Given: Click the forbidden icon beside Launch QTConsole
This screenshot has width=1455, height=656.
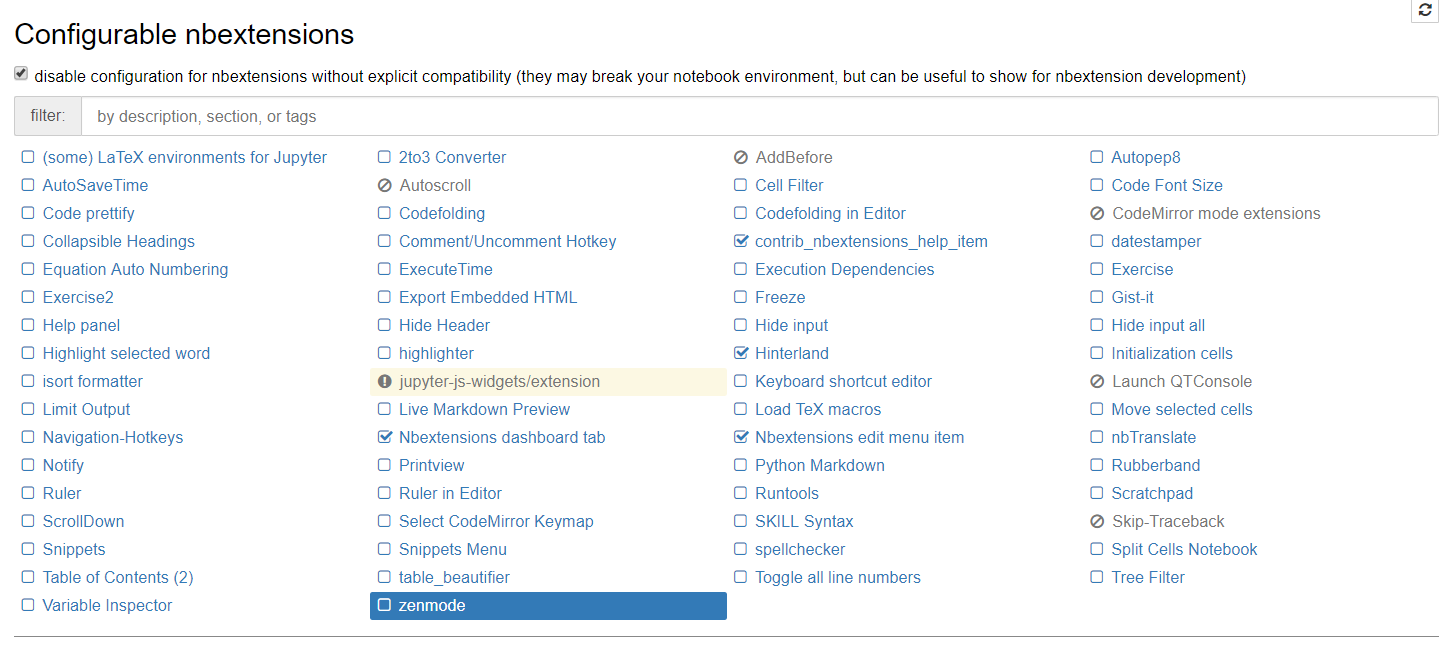Looking at the screenshot, I should coord(1097,382).
